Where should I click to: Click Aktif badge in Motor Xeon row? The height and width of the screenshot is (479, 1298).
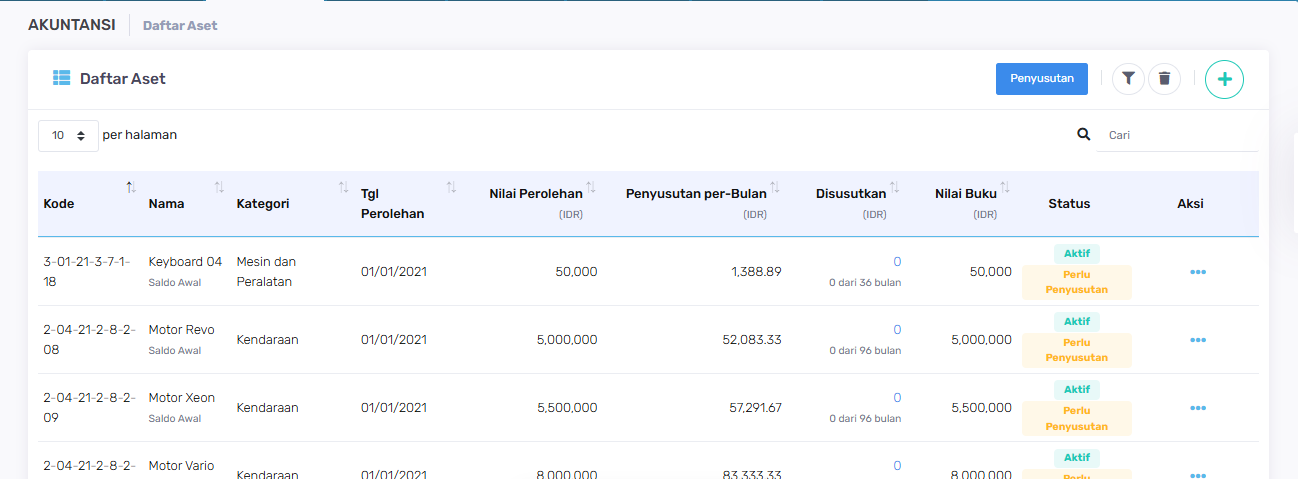pyautogui.click(x=1077, y=389)
